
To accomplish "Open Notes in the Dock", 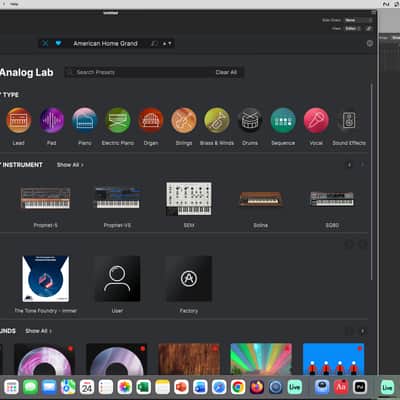I will point(162,387).
